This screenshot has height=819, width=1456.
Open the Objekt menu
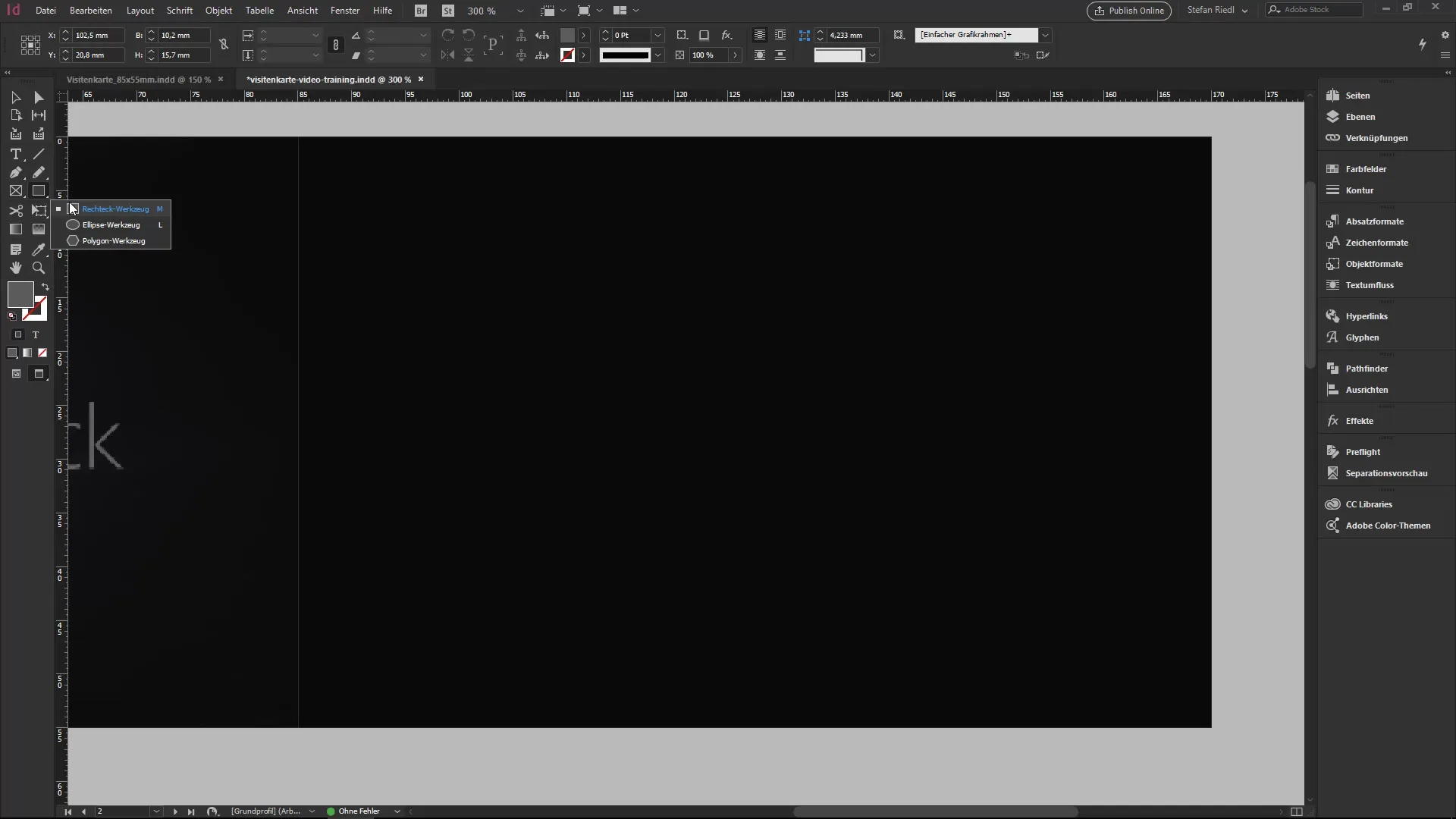(x=218, y=11)
